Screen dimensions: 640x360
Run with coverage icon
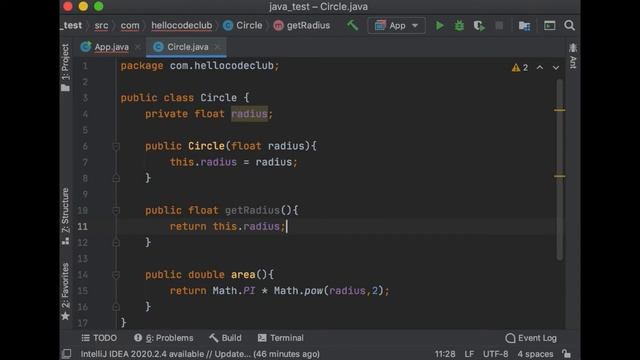(x=479, y=26)
